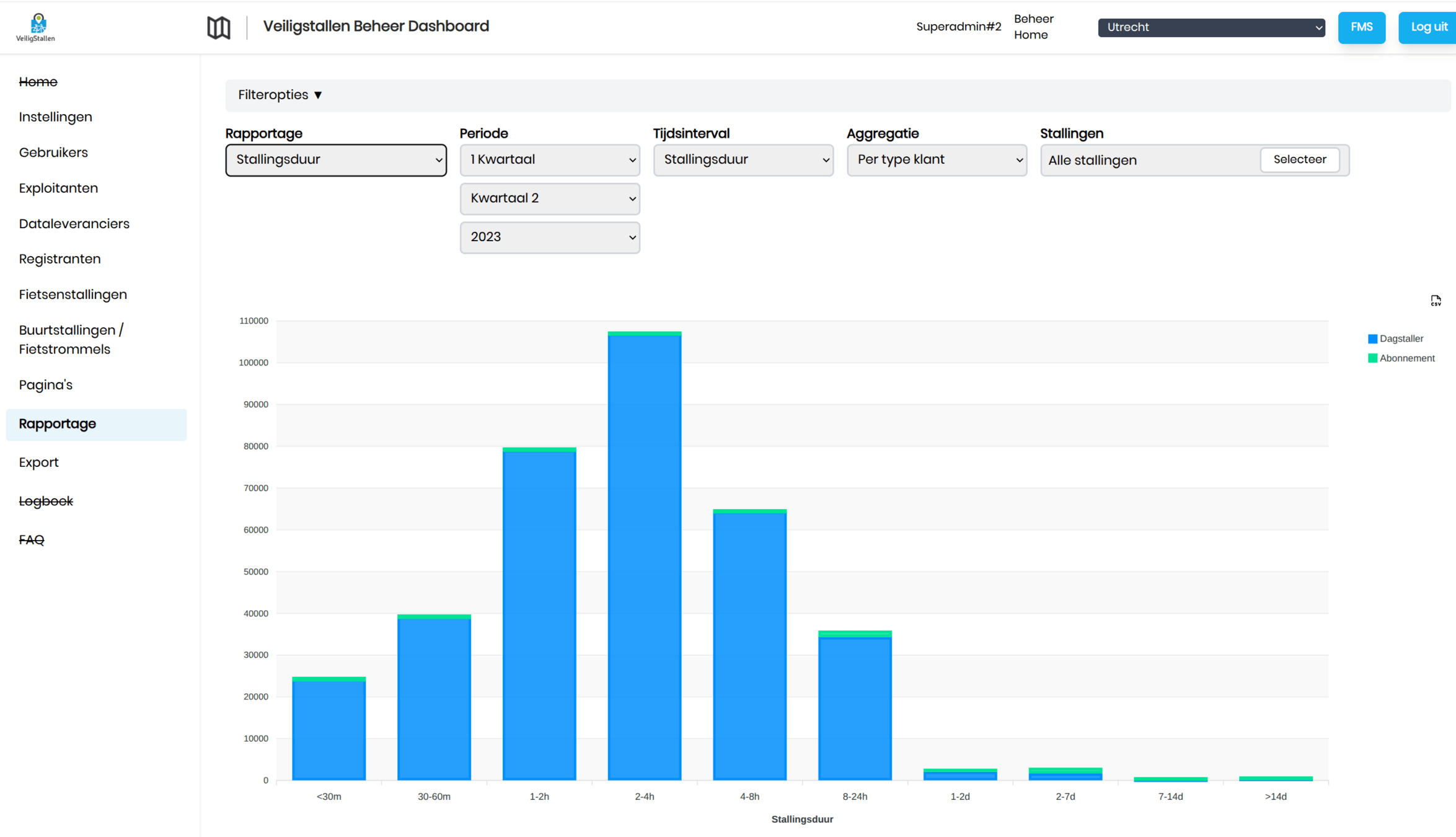Click the VeiligStallen logo
1456x837 pixels.
tap(36, 27)
